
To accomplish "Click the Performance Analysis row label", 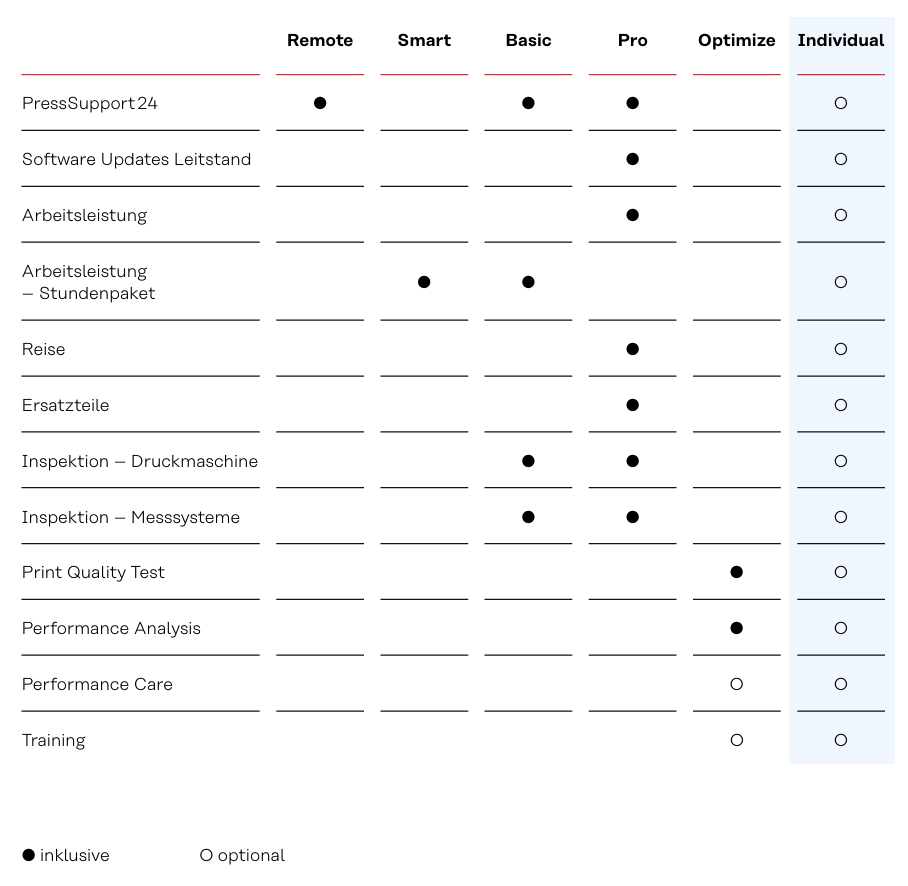I will 111,628.
